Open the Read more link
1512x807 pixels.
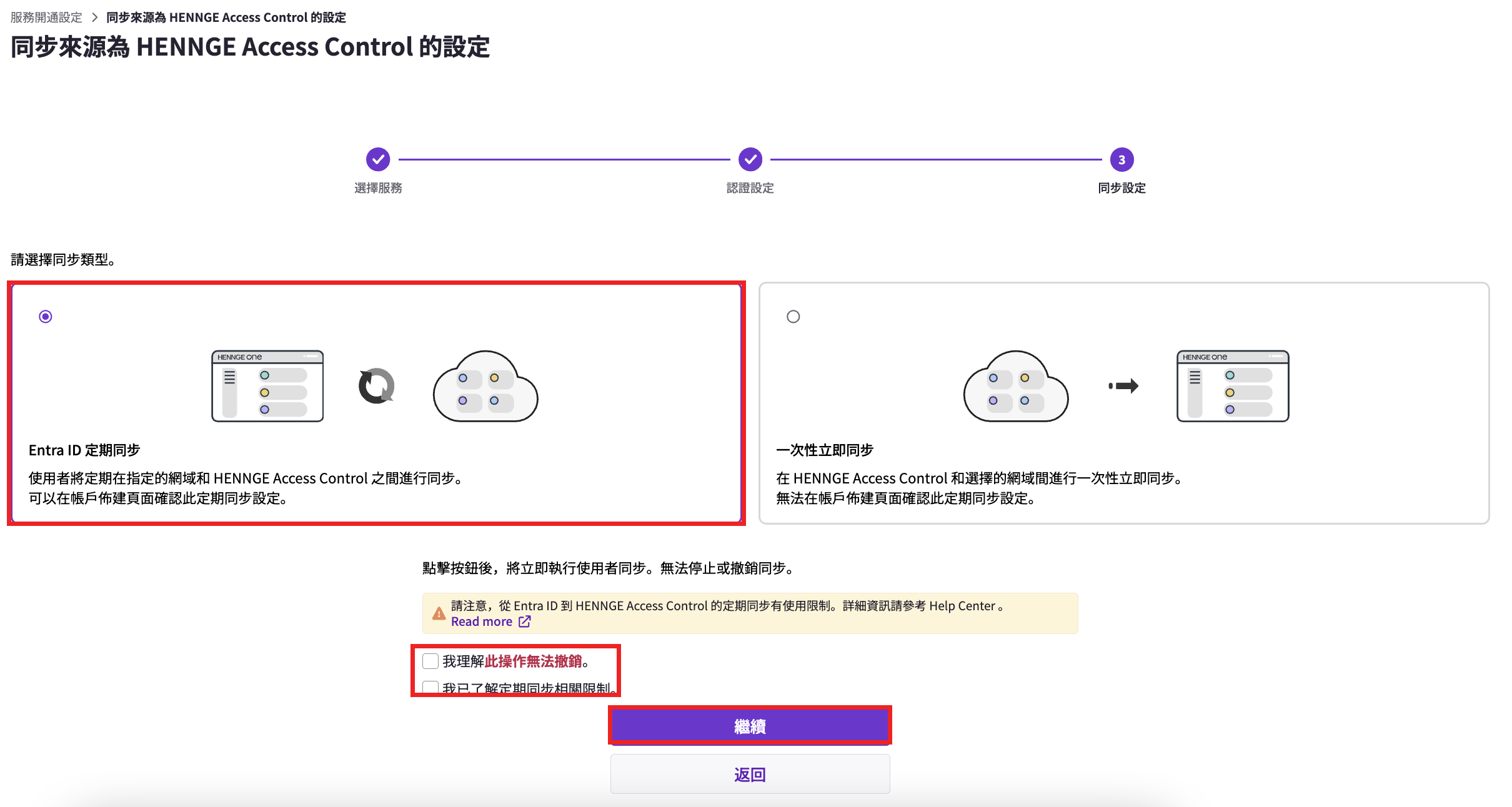[482, 621]
